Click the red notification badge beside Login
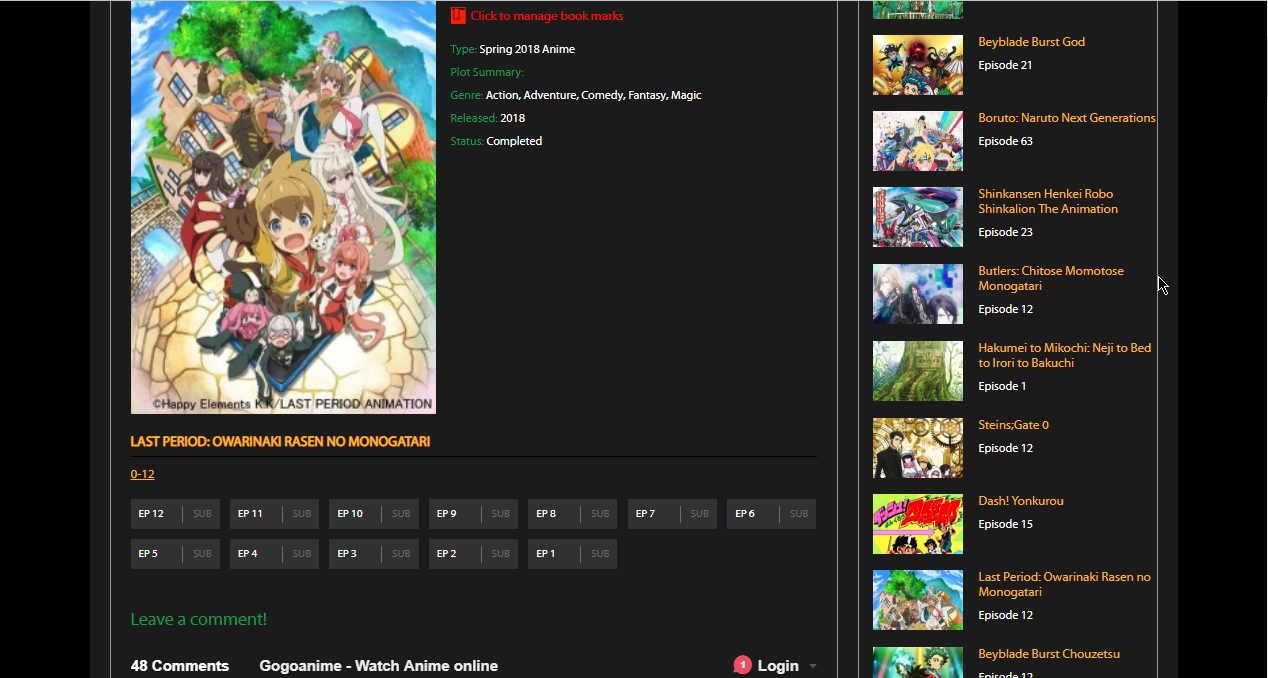Viewport: 1268px width, 678px height. [742, 665]
